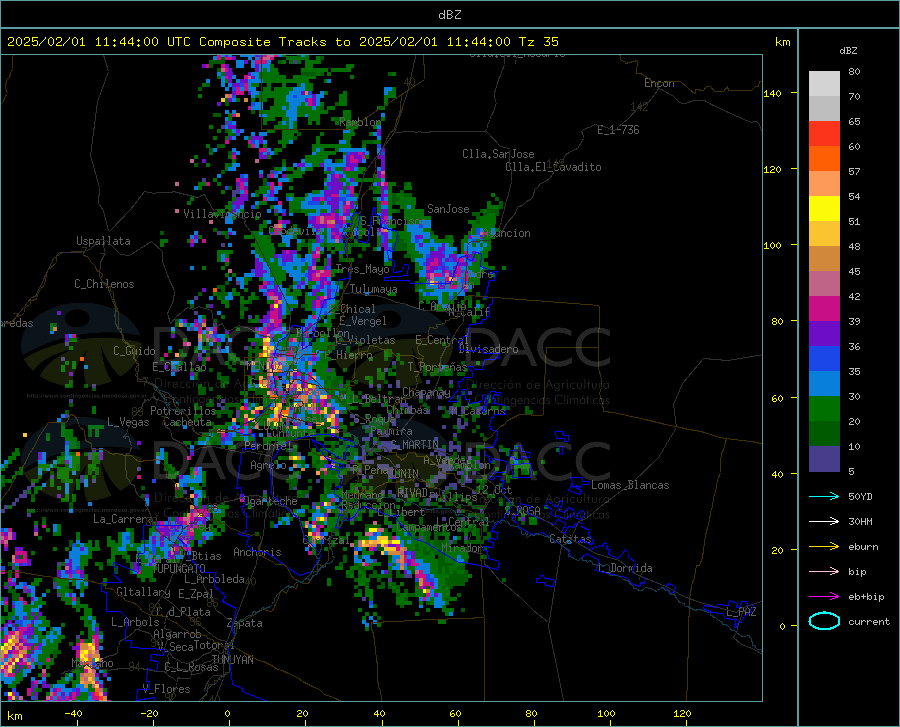Viewport: 900px width, 727px height.
Task: Pick the bright green swatch in dBZ scale
Action: 824,409
